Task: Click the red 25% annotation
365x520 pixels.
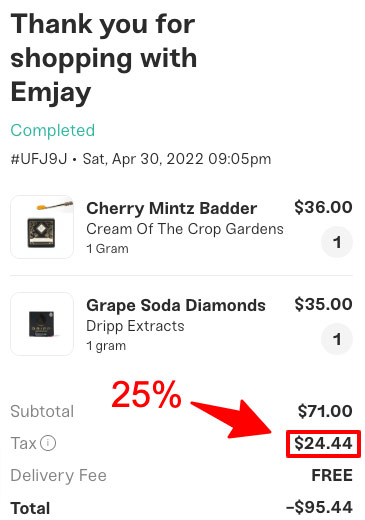Action: coord(146,395)
